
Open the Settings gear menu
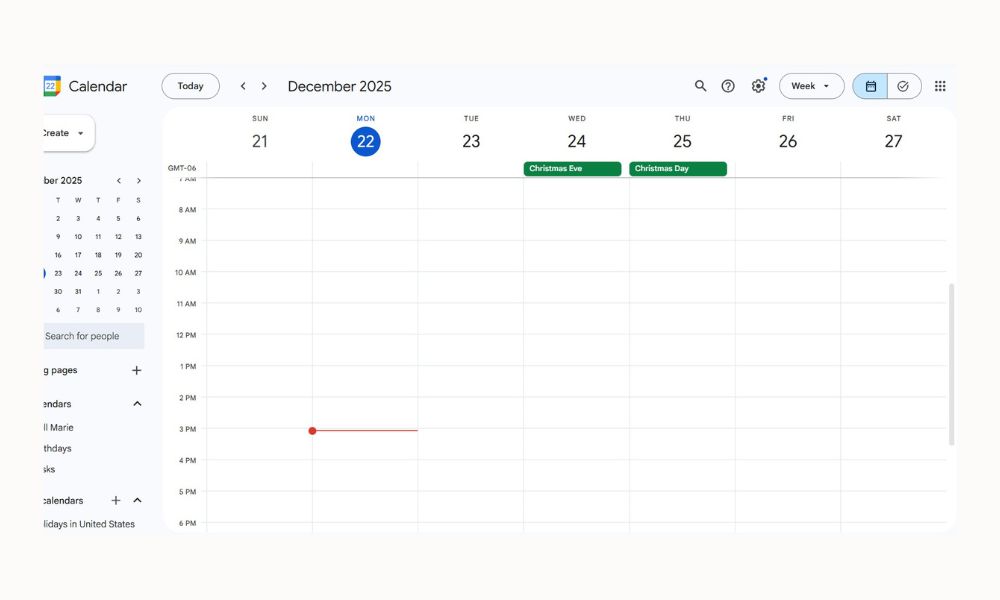(758, 86)
